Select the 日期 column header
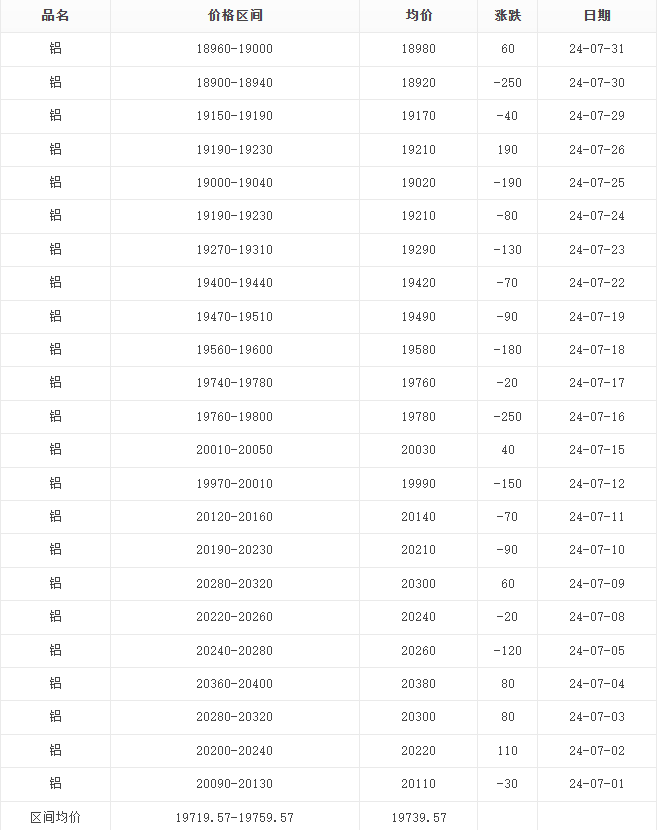Image resolution: width=661 pixels, height=830 pixels. [596, 16]
